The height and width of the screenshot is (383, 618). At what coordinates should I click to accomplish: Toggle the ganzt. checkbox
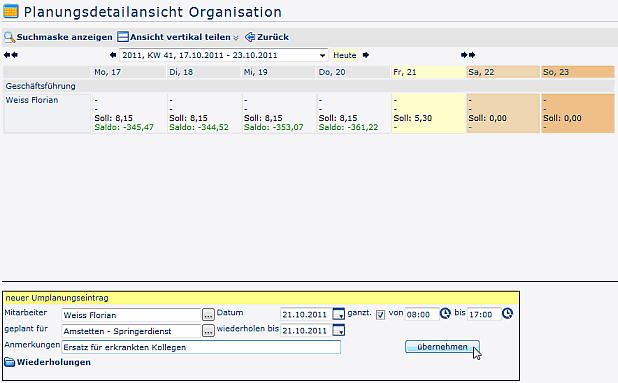[380, 315]
